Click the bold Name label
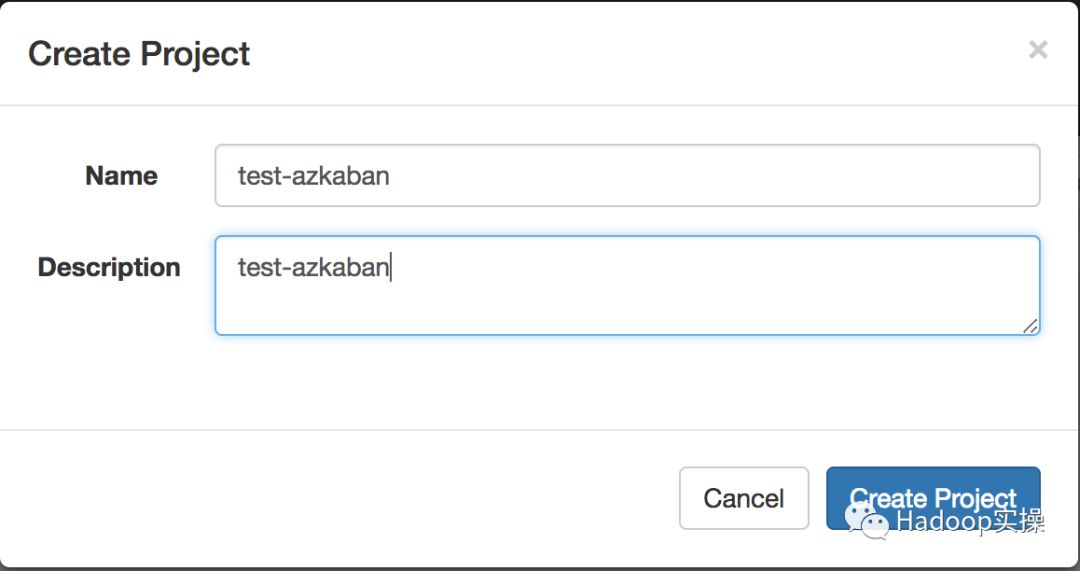Image resolution: width=1080 pixels, height=571 pixels. [x=121, y=176]
